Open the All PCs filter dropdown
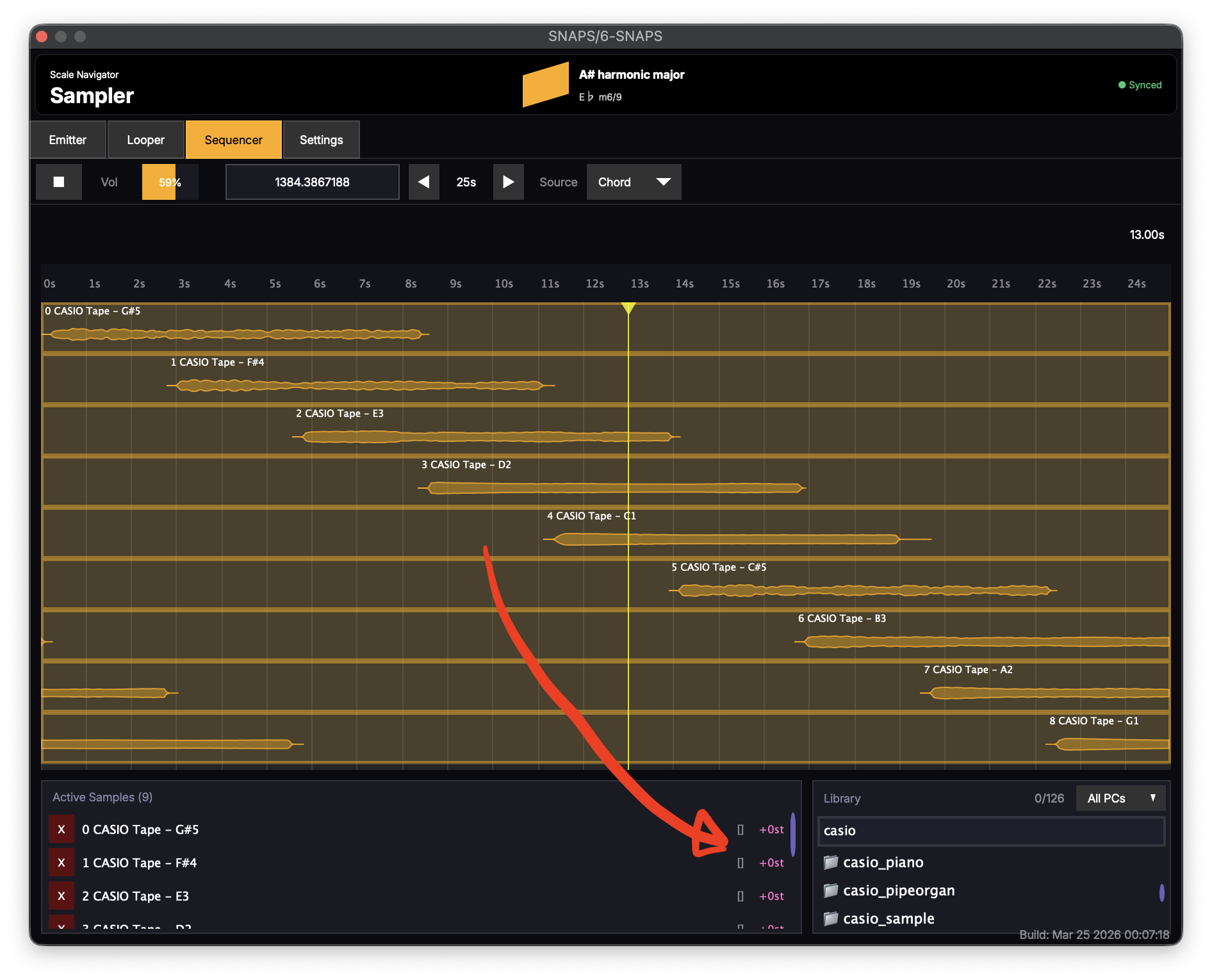Screen dimensions: 1212x980 (x=1121, y=798)
